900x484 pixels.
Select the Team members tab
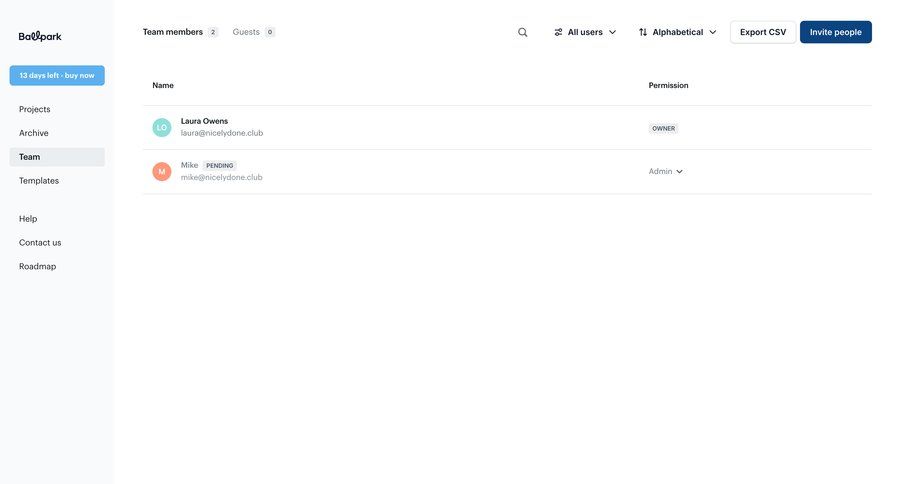[x=173, y=32]
